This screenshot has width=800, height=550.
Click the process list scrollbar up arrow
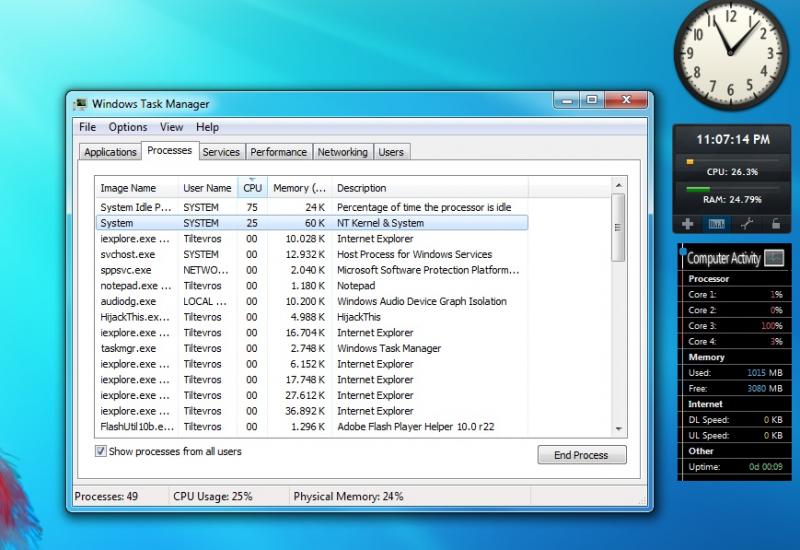(618, 185)
